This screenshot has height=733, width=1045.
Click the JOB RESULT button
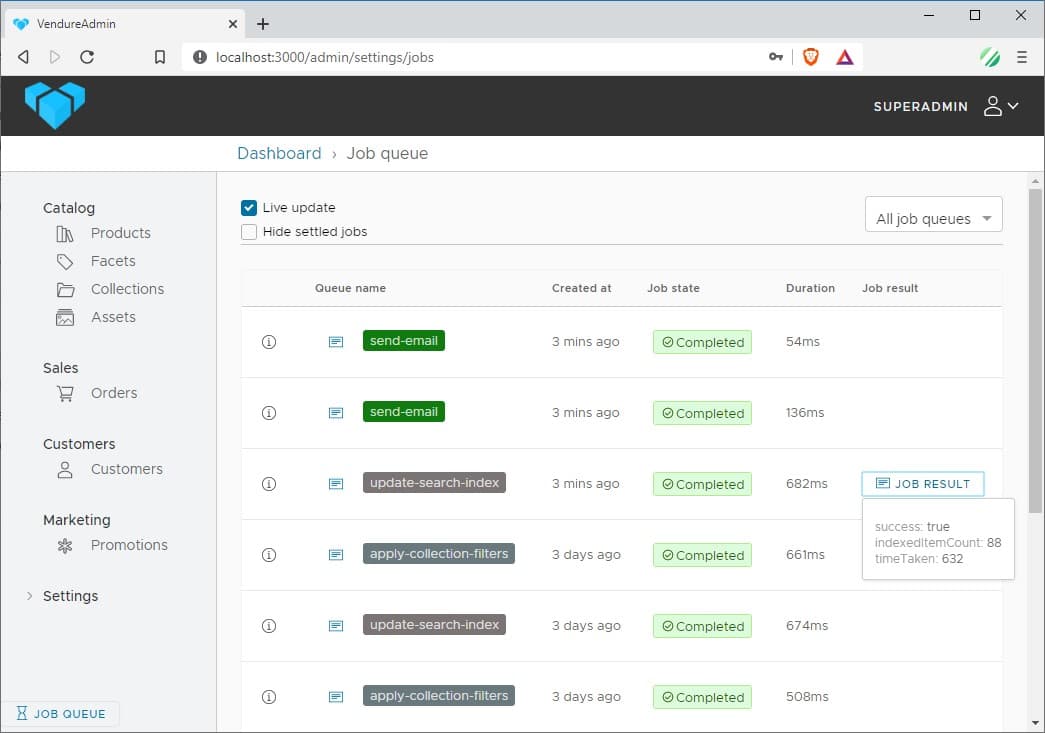[x=922, y=484]
